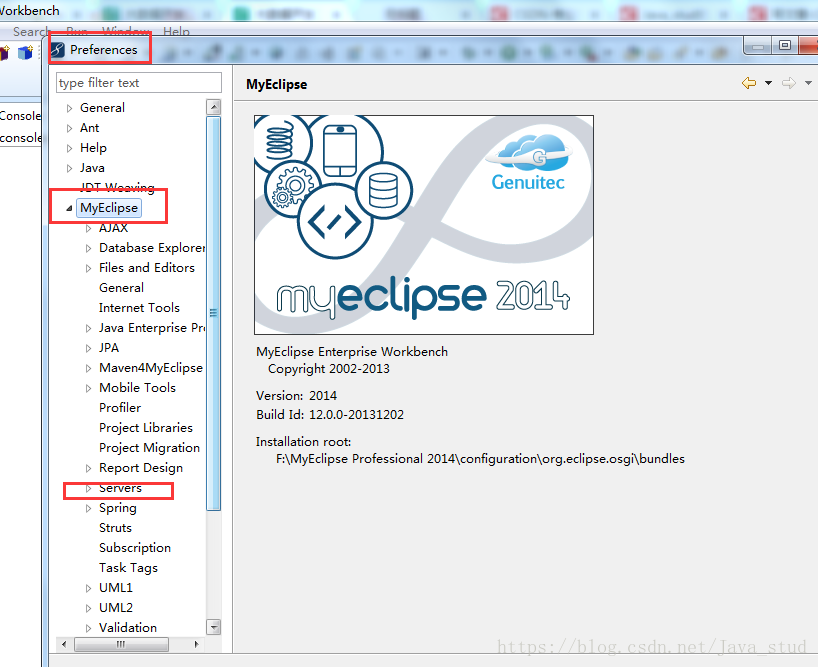Click the Build Id 12.0.0-20131202 text
818x667 pixels.
[x=330, y=415]
